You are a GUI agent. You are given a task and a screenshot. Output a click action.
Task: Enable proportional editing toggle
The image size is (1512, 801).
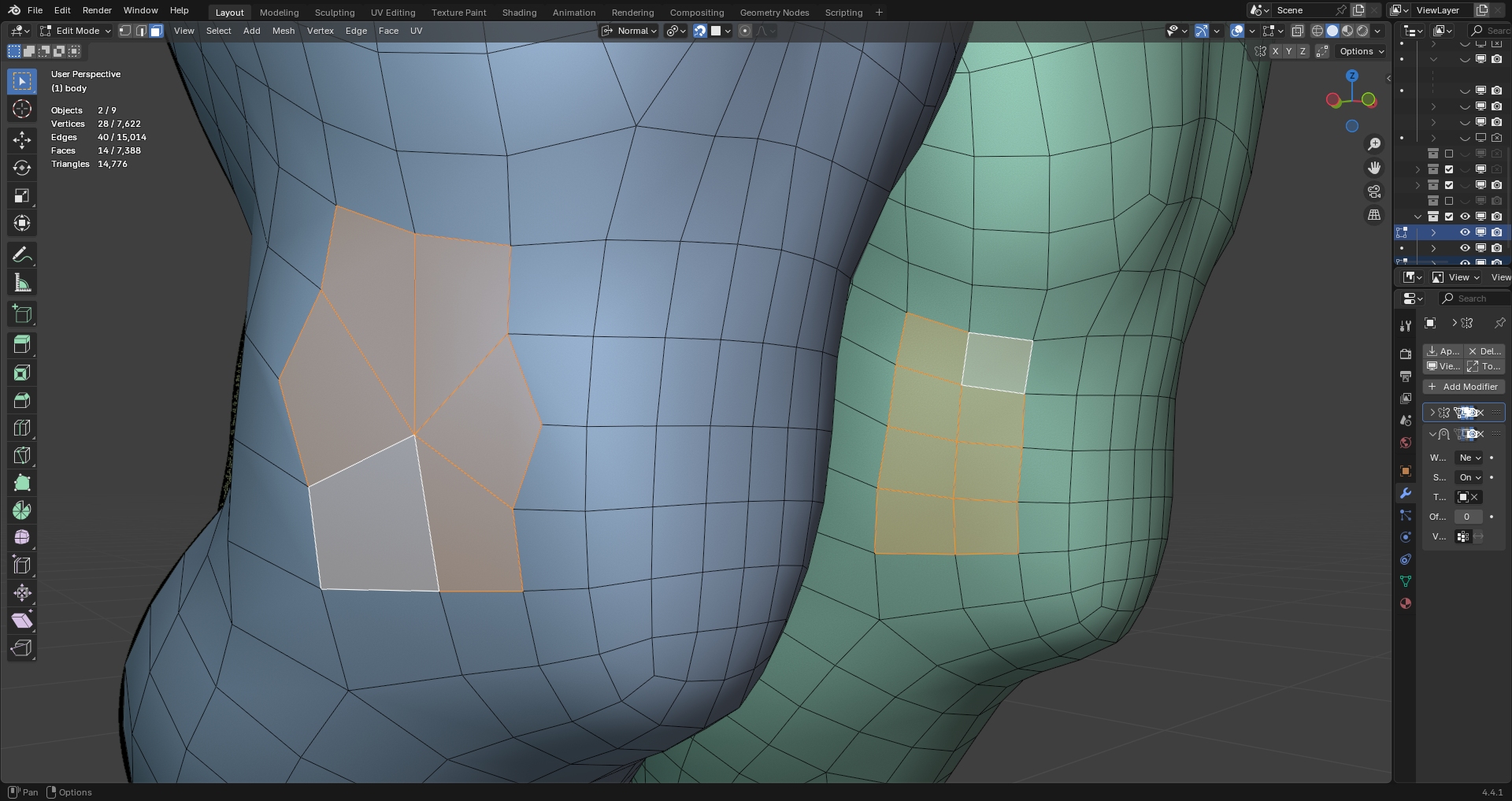pyautogui.click(x=745, y=31)
